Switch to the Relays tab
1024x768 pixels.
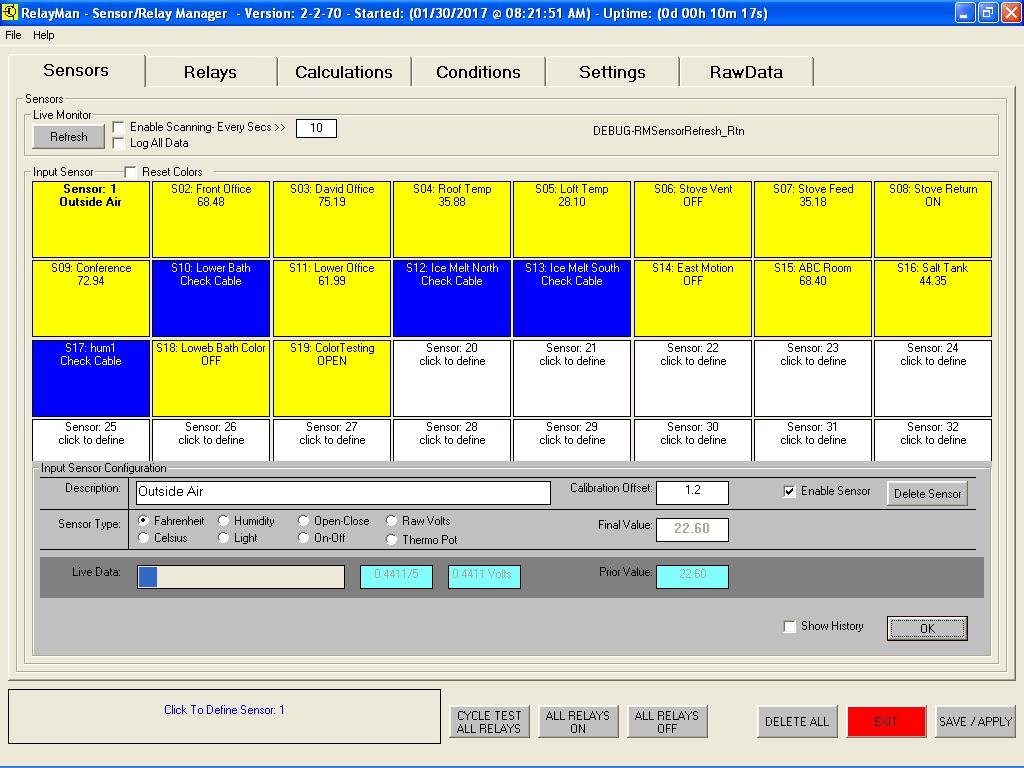click(x=210, y=72)
